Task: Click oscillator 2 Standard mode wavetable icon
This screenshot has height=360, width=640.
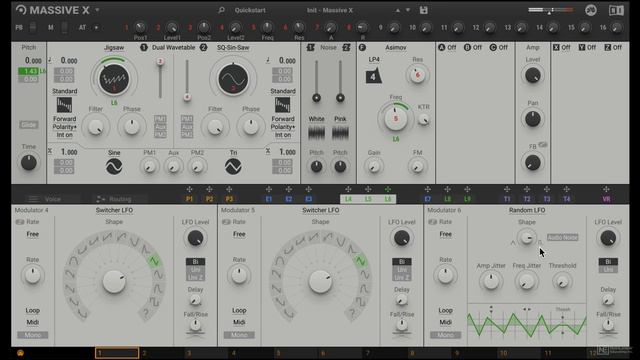Action: [x=282, y=105]
